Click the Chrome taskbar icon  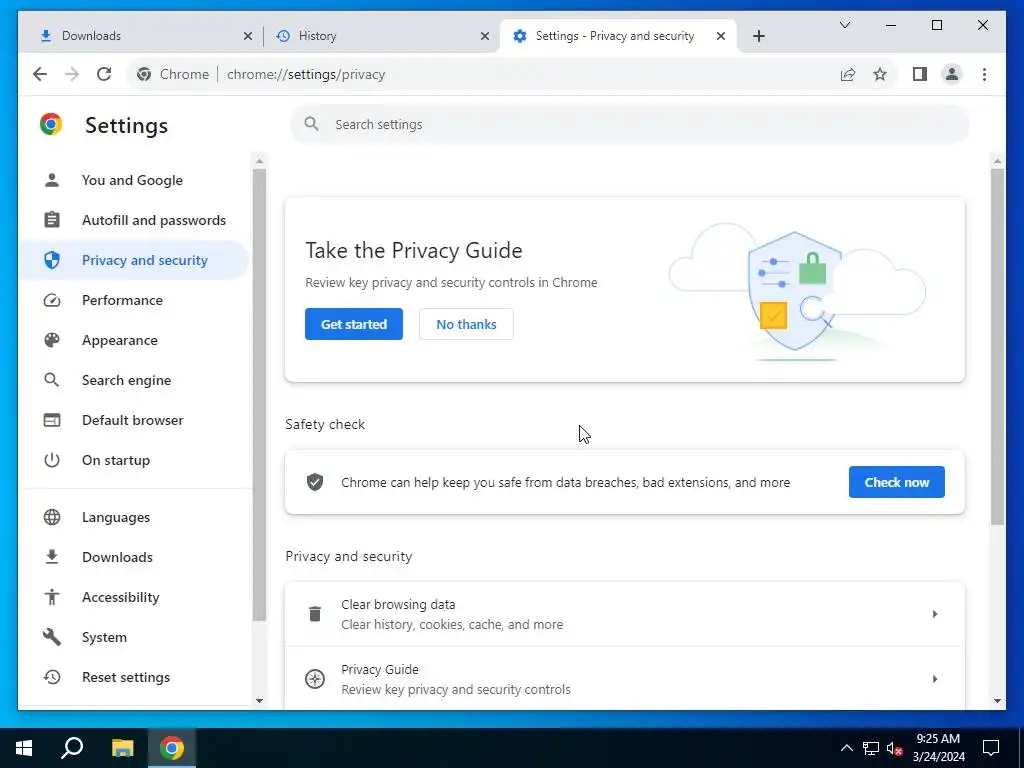172,748
